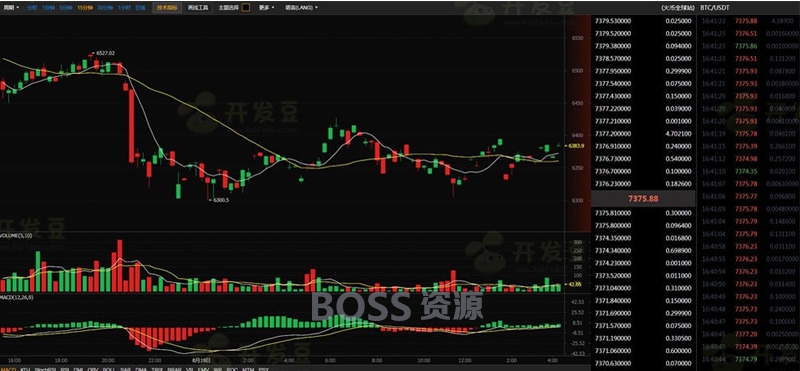Select bid price 7375.810000 row
The height and width of the screenshot is (371, 800).
coord(643,213)
